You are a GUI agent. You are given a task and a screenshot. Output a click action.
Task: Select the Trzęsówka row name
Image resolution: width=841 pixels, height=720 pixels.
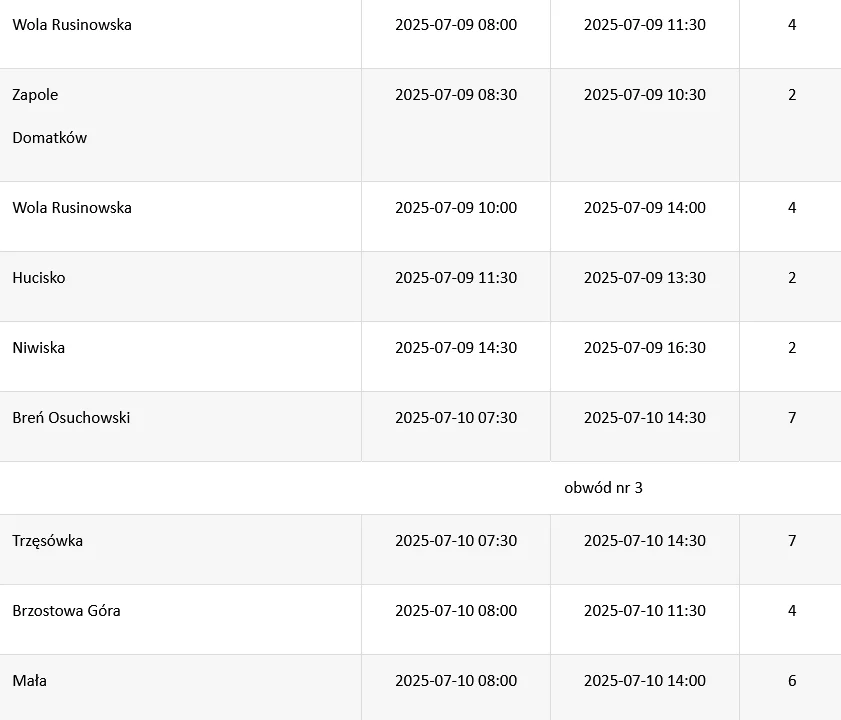[48, 541]
